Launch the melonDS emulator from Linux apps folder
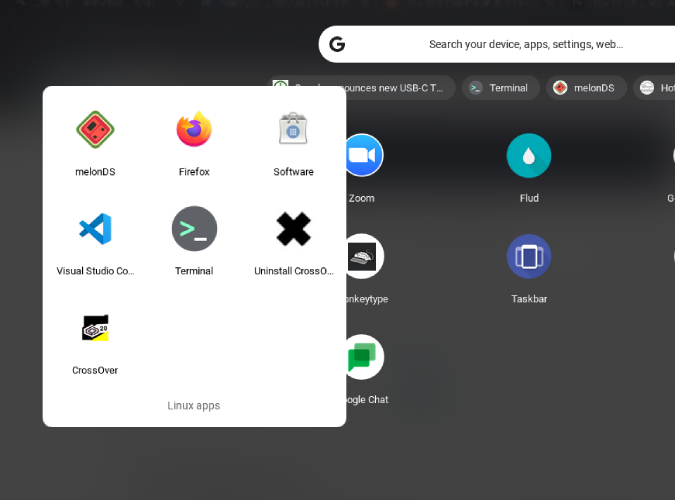Screen dimensions: 675x500 [x=95, y=130]
